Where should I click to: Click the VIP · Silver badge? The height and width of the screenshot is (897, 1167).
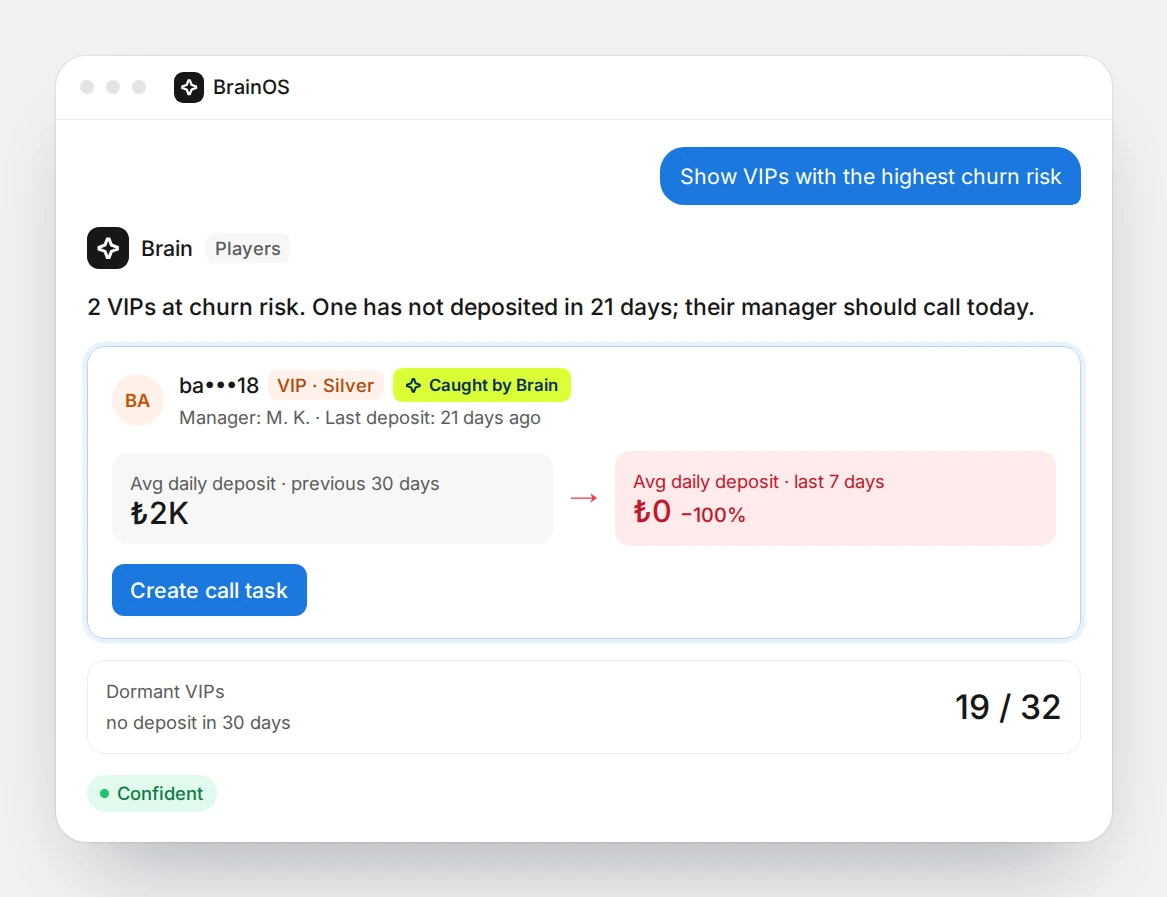325,385
